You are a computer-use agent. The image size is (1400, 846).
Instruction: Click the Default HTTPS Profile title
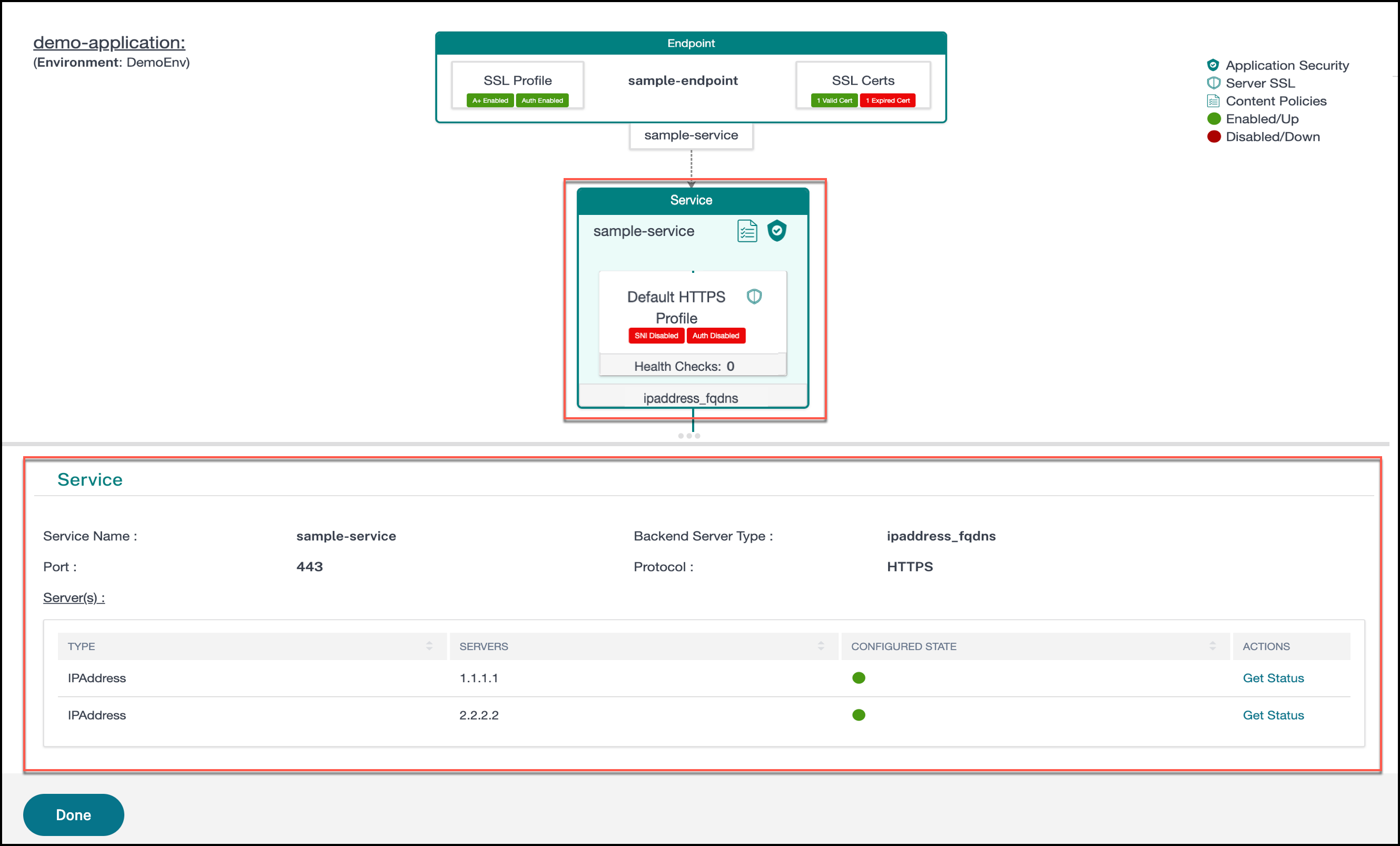coord(676,308)
